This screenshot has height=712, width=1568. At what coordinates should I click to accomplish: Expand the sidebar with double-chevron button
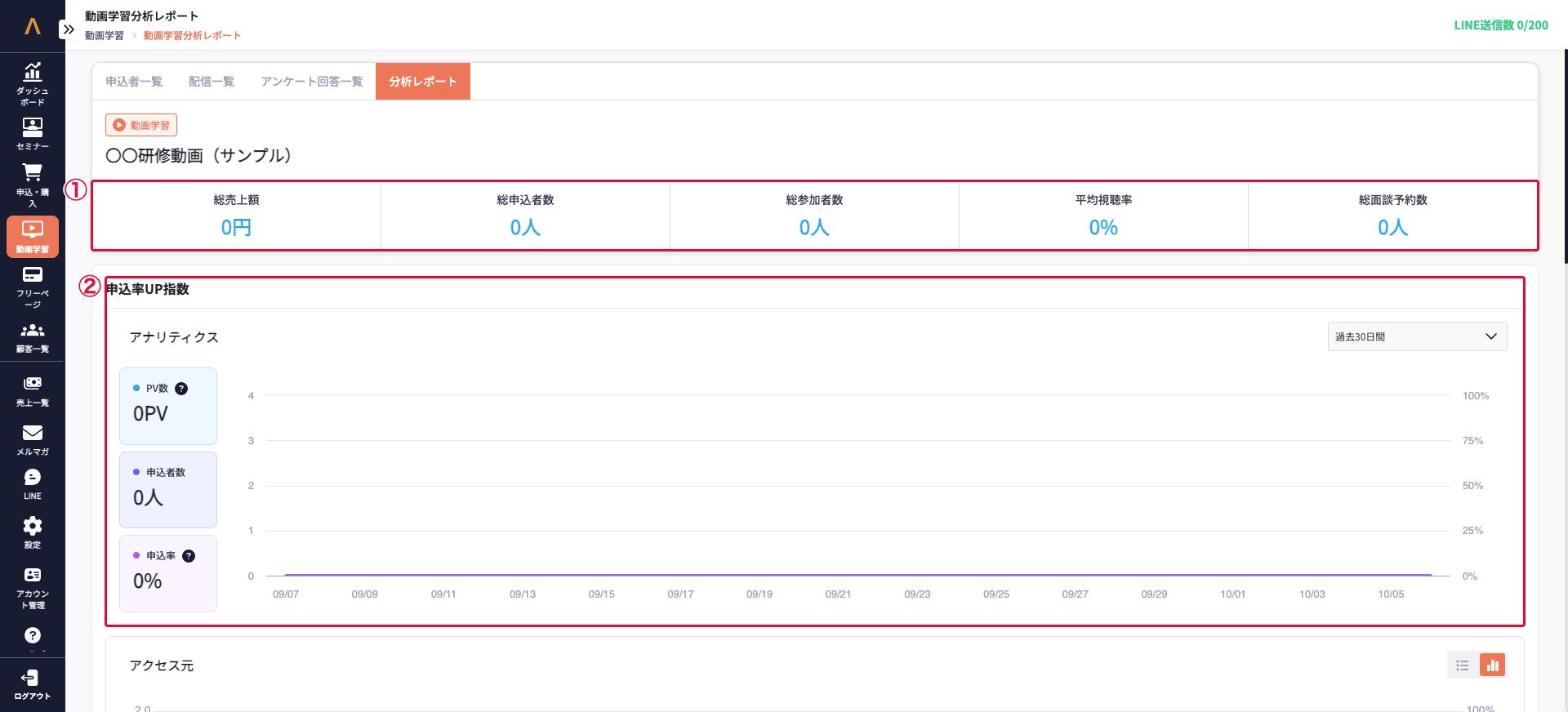(68, 29)
